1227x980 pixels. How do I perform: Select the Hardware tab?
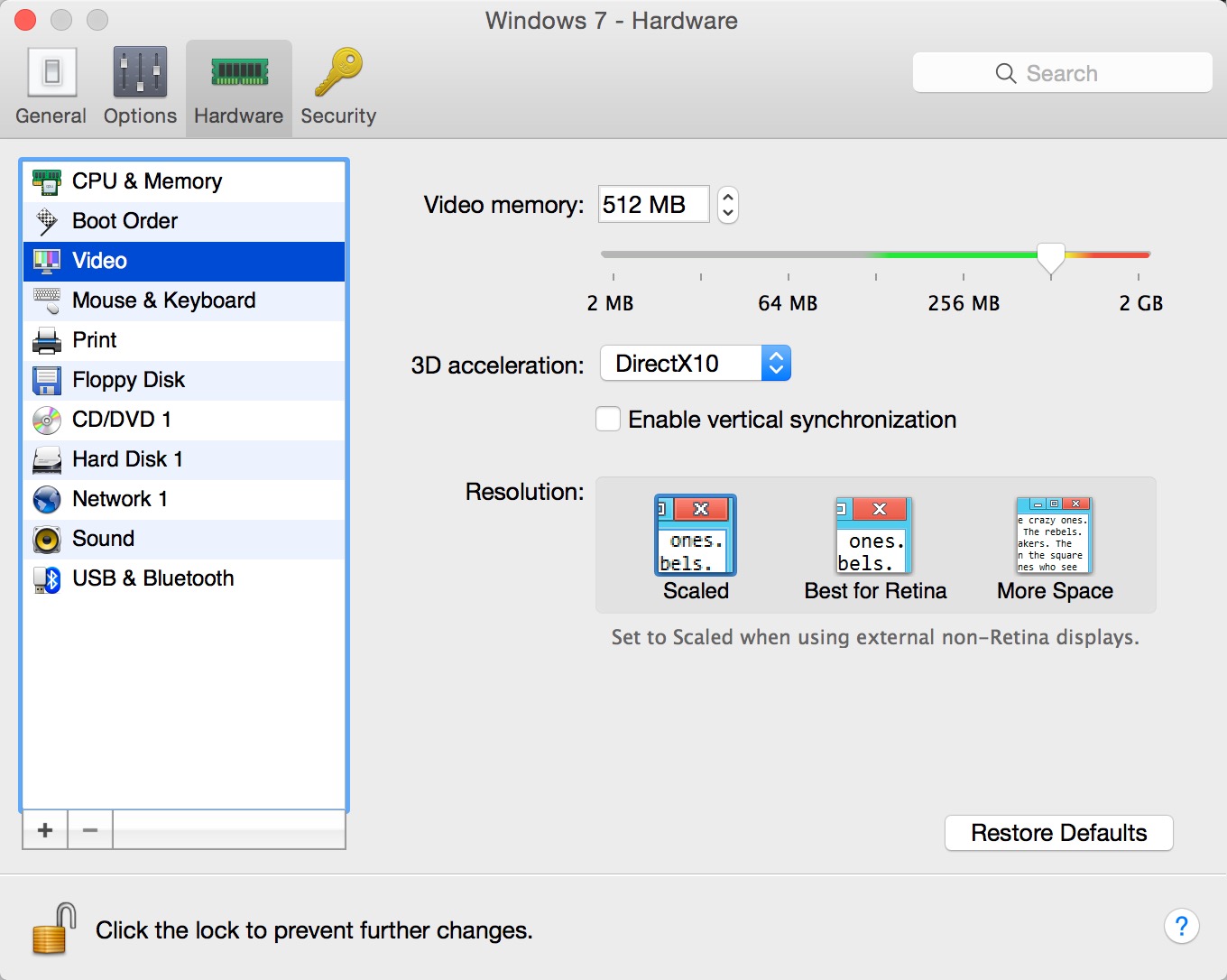pyautogui.click(x=238, y=87)
